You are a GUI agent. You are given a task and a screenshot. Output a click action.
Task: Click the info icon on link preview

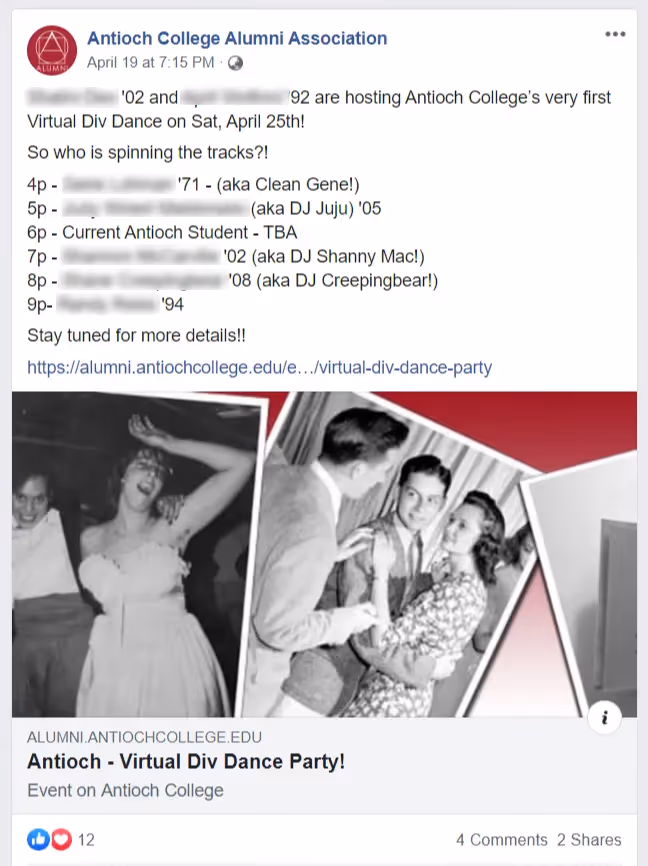(x=604, y=717)
